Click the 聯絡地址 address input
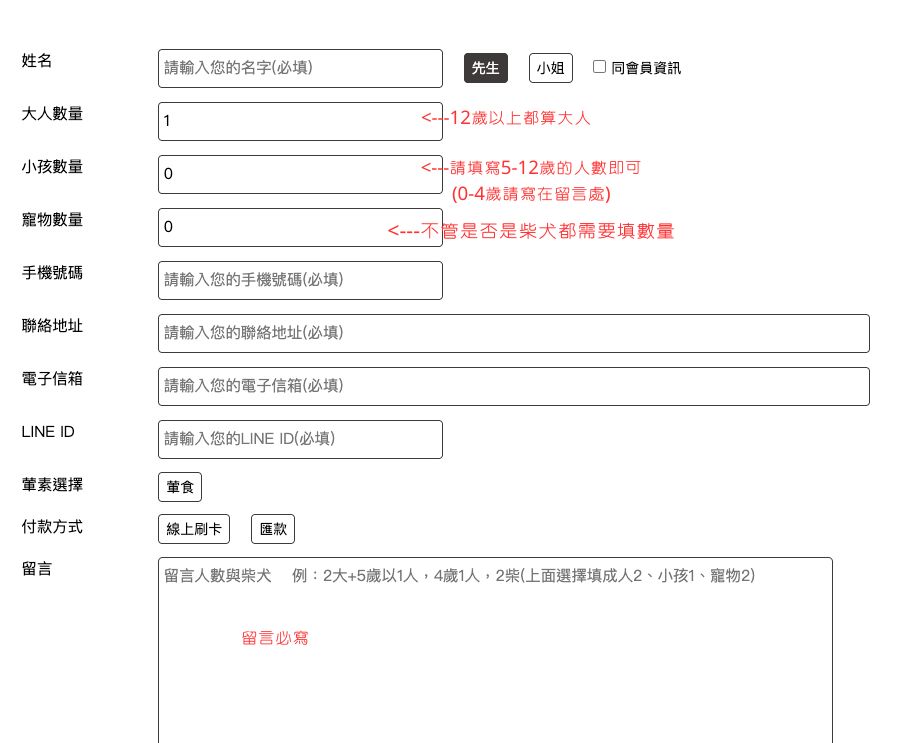 [x=513, y=333]
